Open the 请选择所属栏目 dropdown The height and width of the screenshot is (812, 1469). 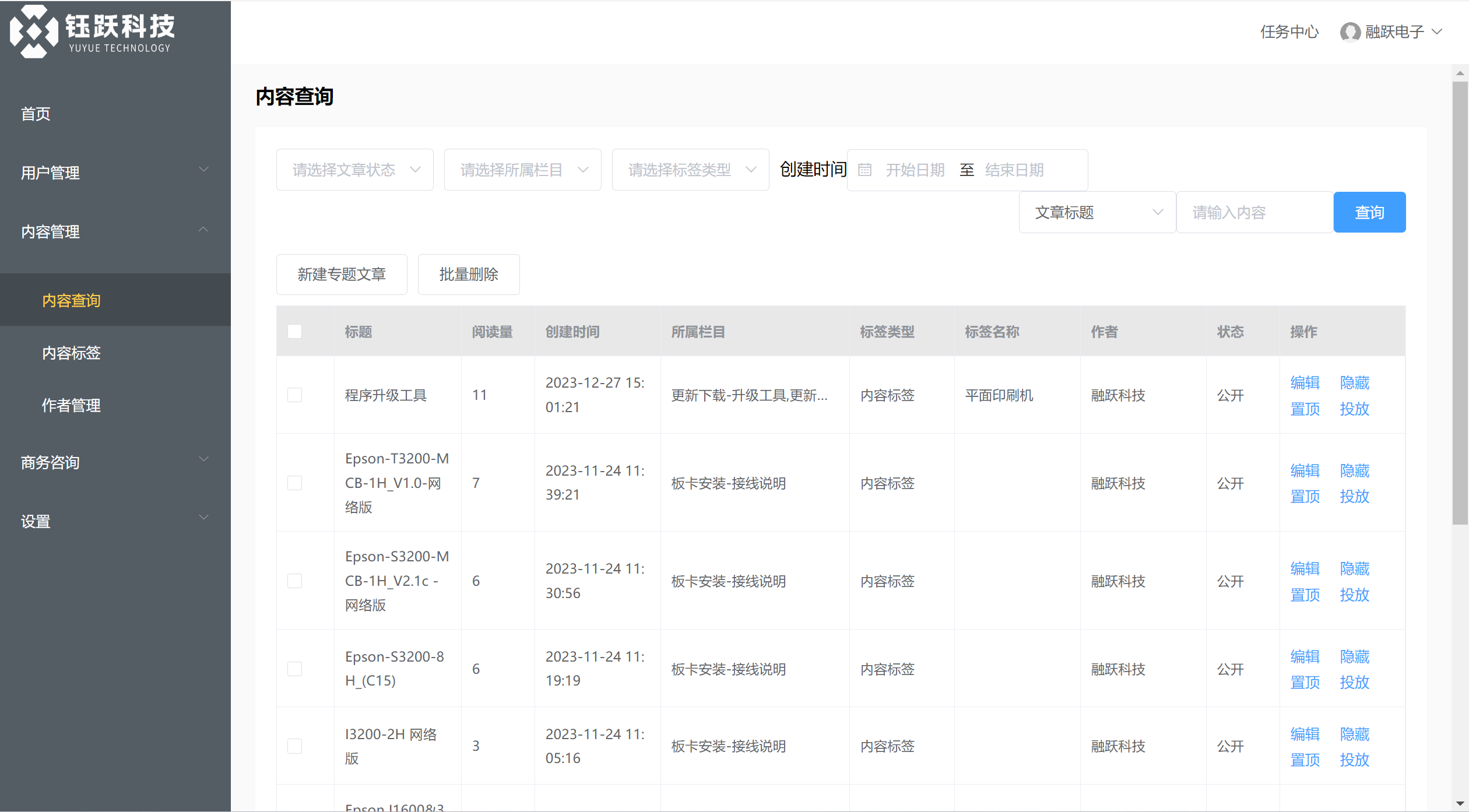coord(523,170)
